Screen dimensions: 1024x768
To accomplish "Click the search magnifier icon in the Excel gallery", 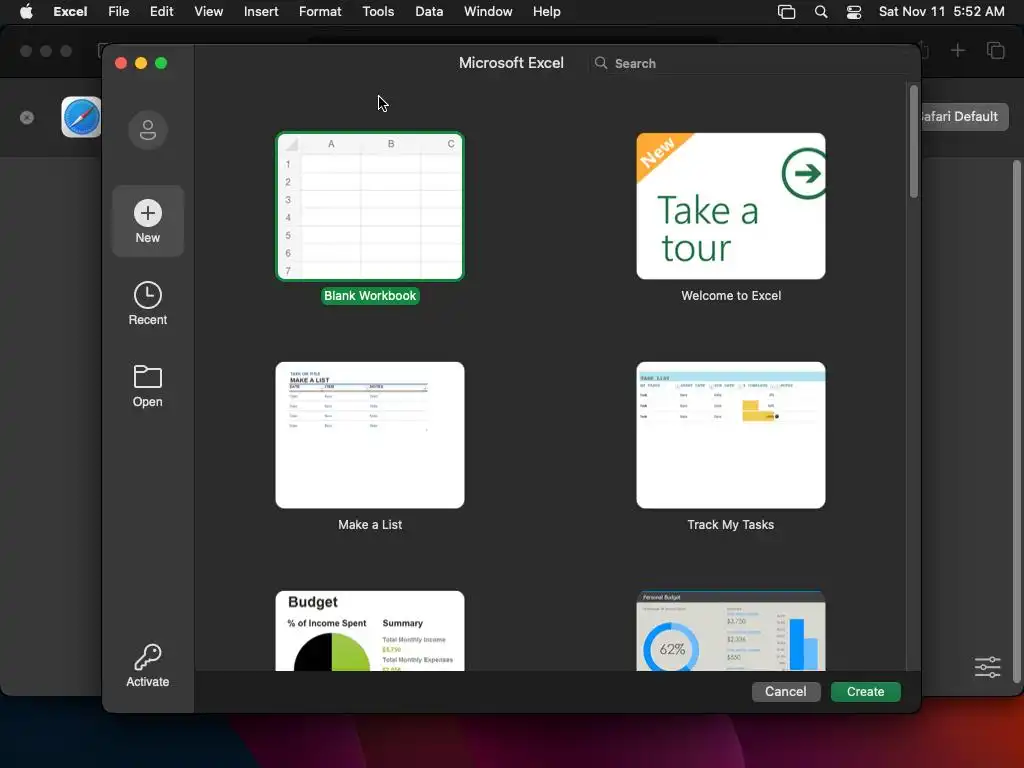I will tap(601, 63).
